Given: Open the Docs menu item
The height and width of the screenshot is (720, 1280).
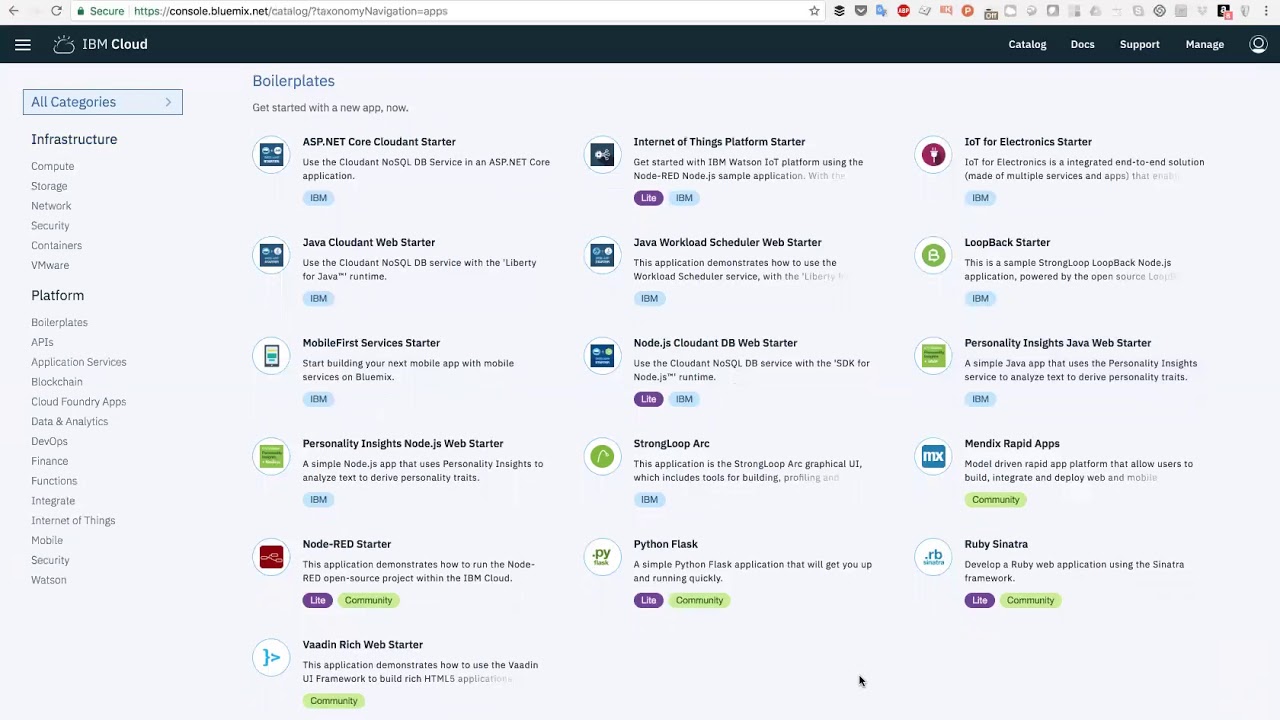Looking at the screenshot, I should [1082, 44].
